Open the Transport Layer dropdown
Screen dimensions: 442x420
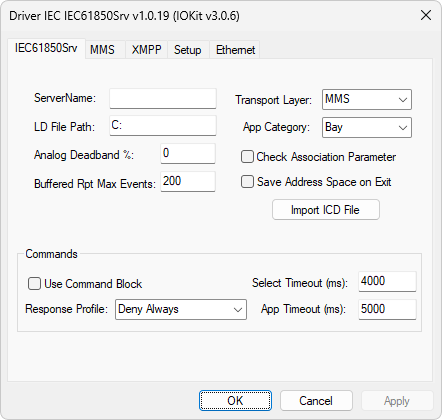[367, 99]
